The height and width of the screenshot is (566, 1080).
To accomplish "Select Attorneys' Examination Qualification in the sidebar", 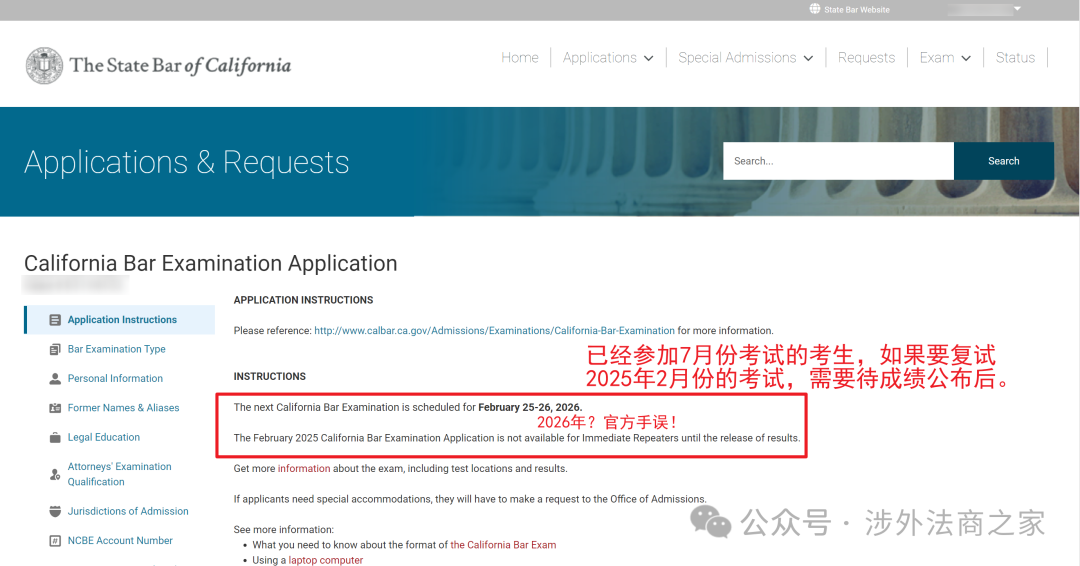I will (119, 474).
